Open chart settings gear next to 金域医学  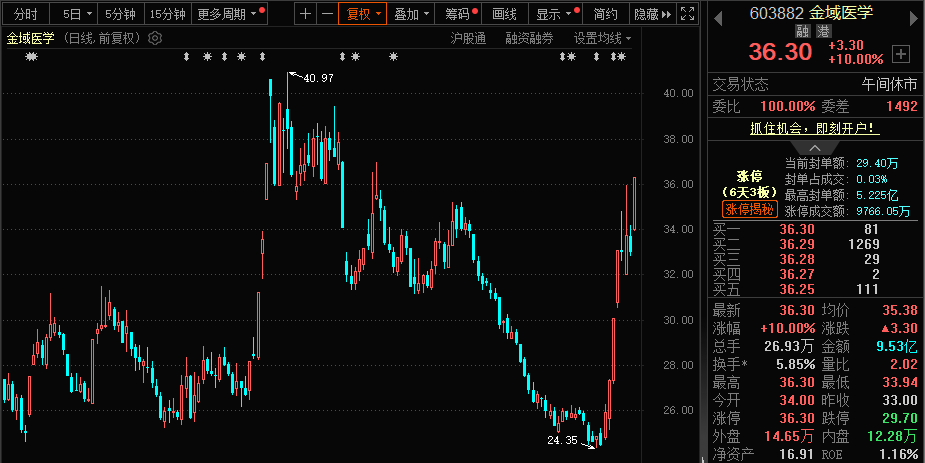(154, 38)
